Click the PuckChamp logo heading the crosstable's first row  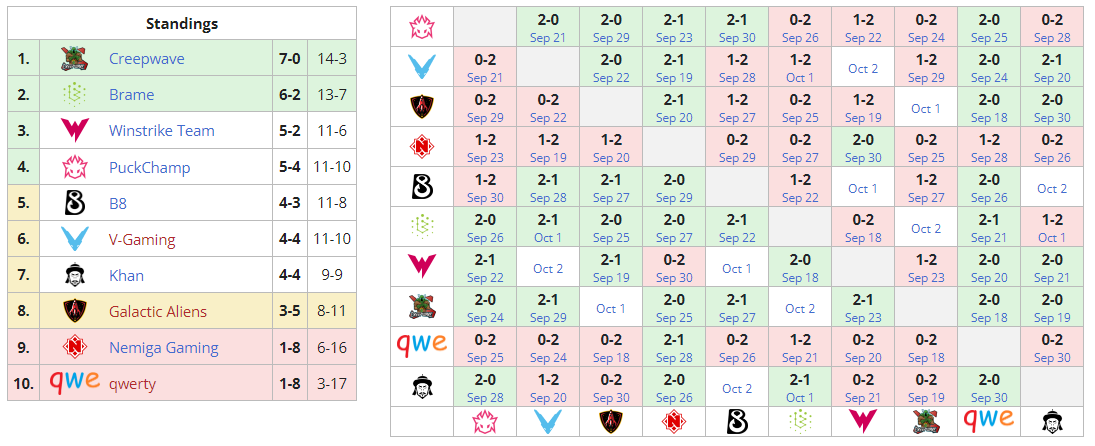click(421, 26)
